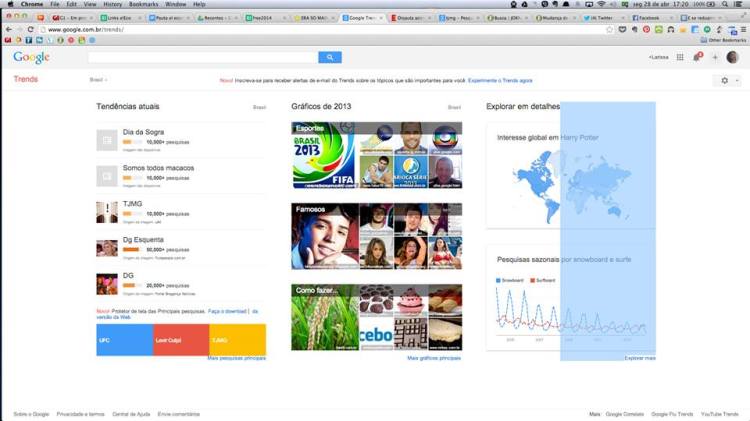Click the Surfboard legend entry
Viewport: 750px width, 421px height.
(x=543, y=280)
